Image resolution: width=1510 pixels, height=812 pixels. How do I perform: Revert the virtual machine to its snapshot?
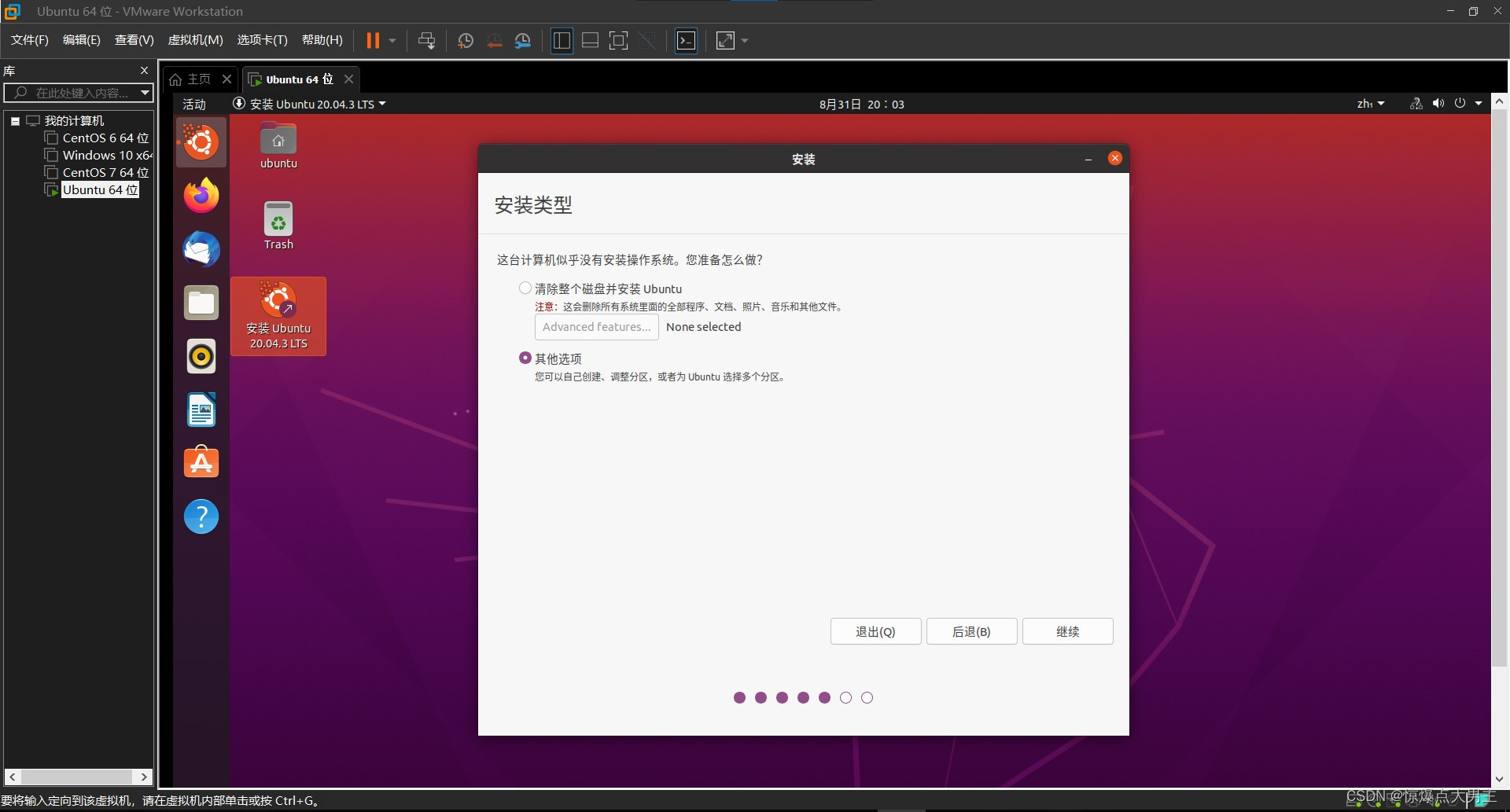pos(494,40)
